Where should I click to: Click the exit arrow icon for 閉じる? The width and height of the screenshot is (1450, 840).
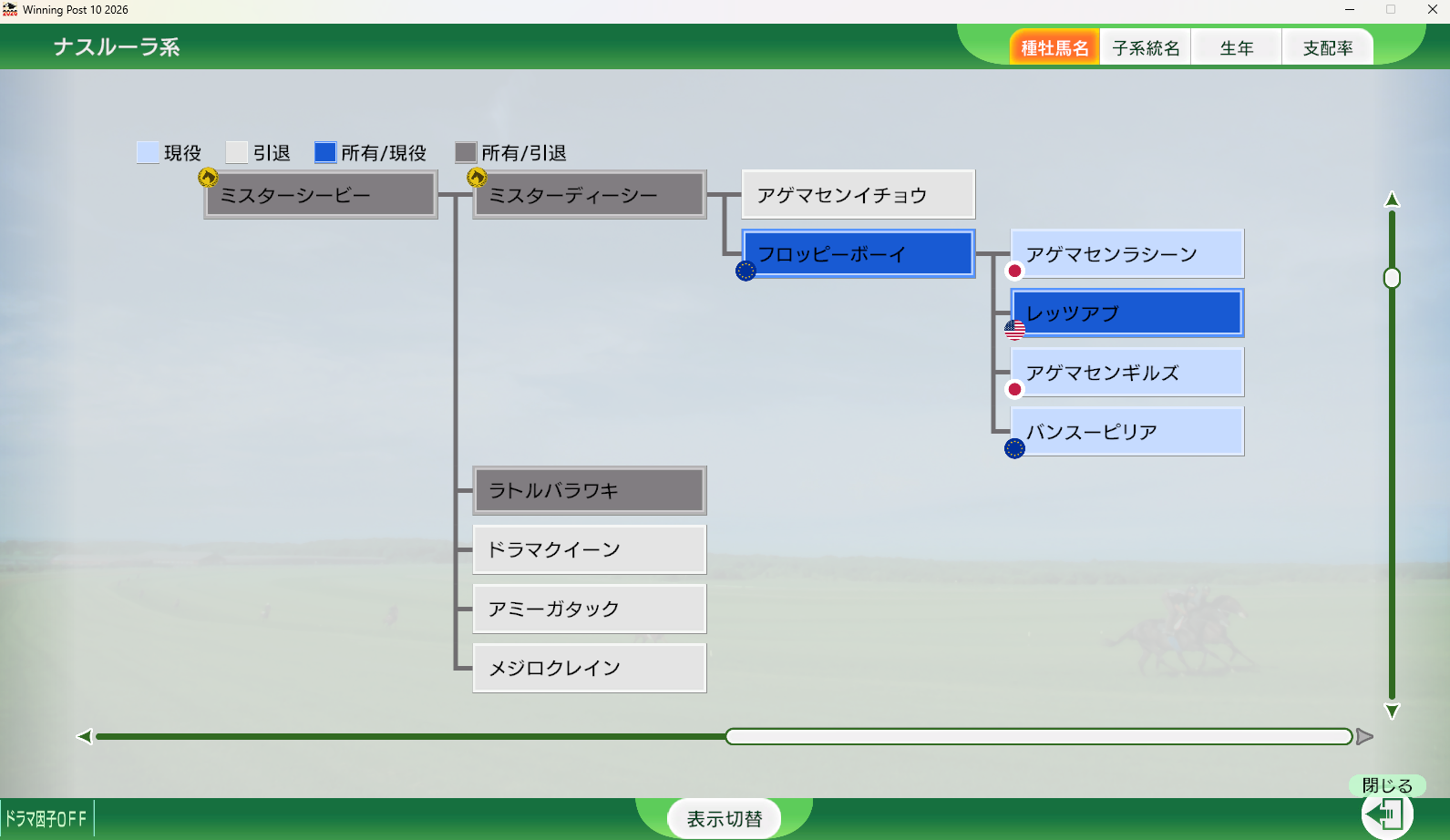point(1387,814)
